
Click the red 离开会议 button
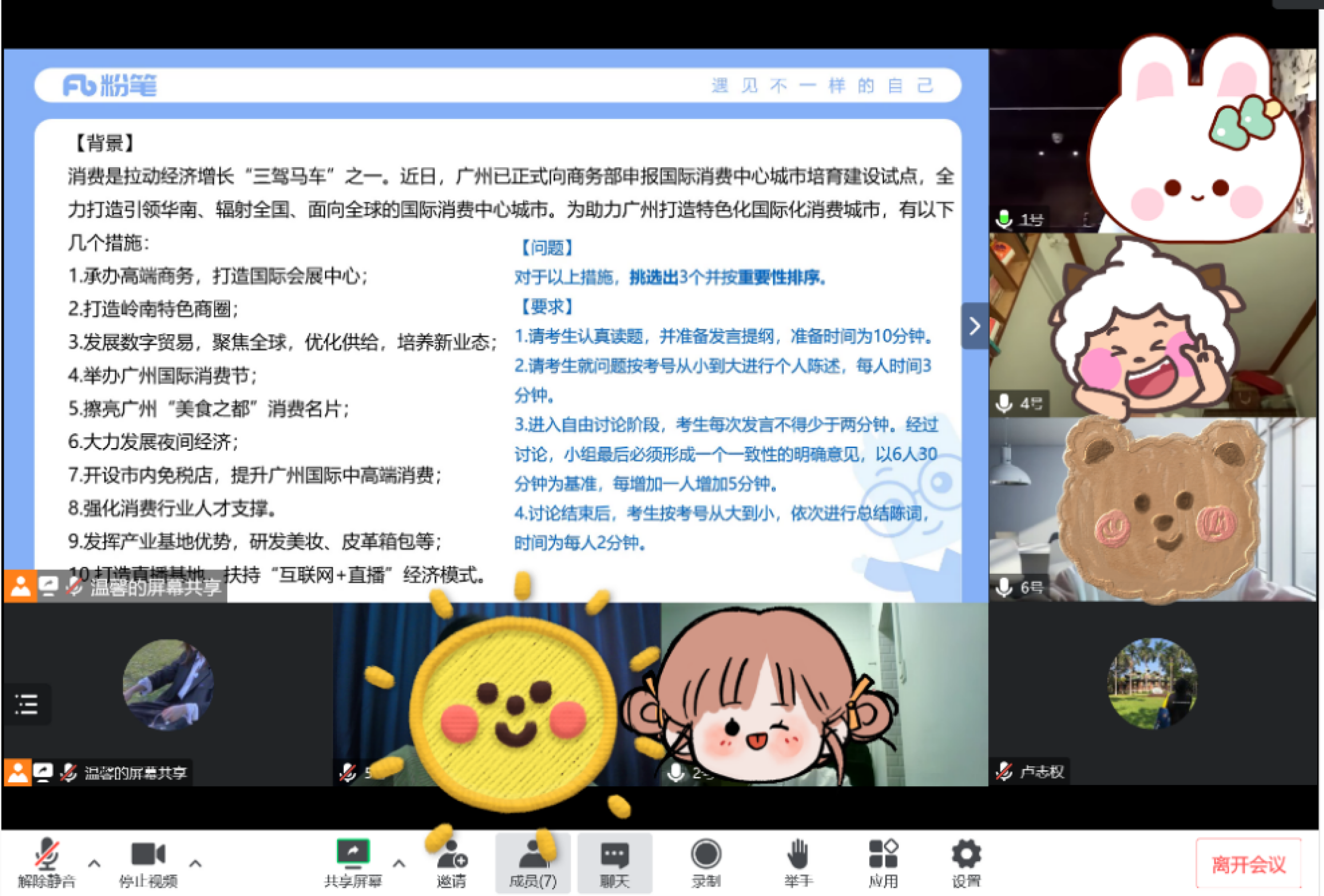click(1248, 864)
